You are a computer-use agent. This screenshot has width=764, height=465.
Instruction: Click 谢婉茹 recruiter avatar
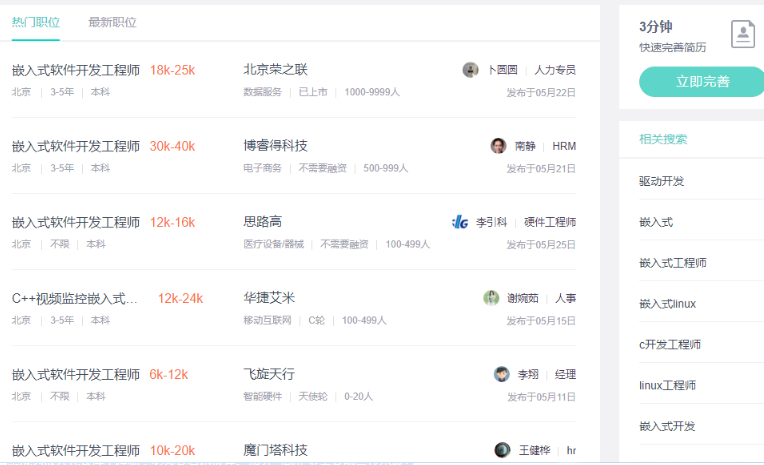[x=491, y=298]
